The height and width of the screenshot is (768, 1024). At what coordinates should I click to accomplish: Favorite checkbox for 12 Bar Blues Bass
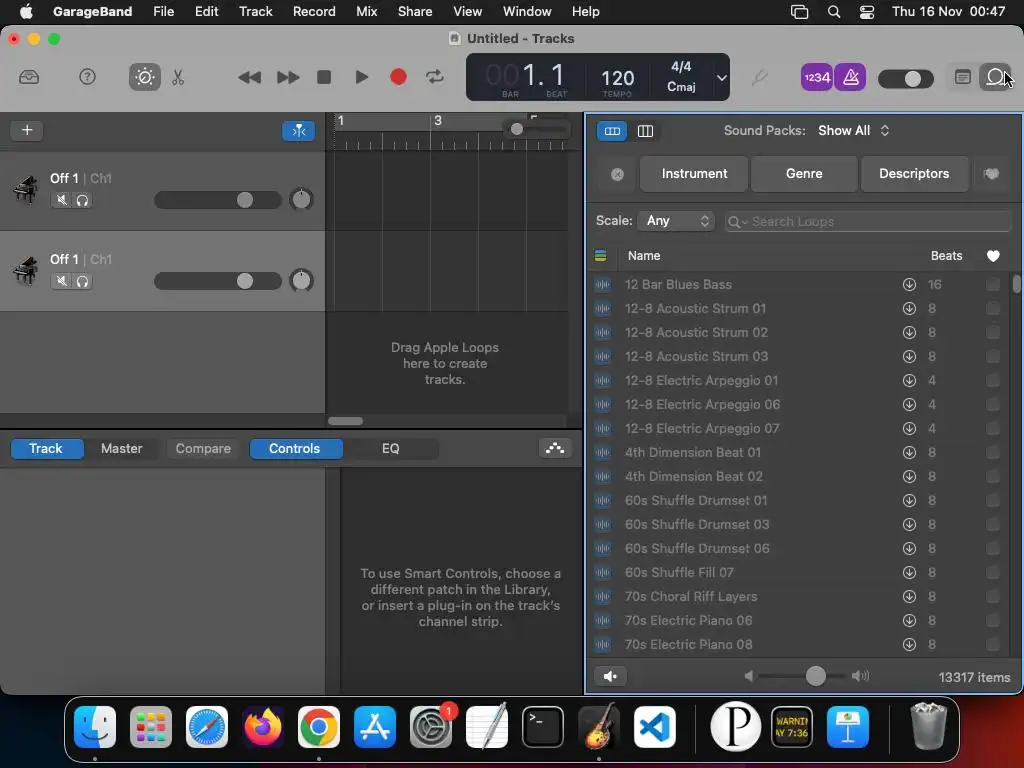pyautogui.click(x=993, y=285)
